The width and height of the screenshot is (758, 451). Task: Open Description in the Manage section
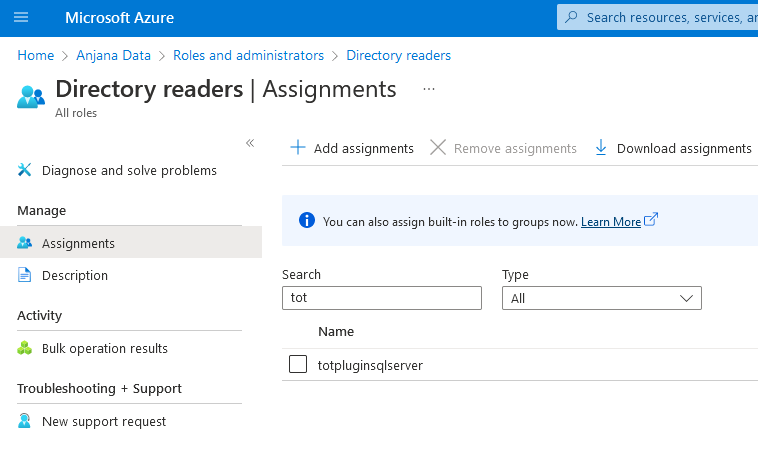(75, 276)
